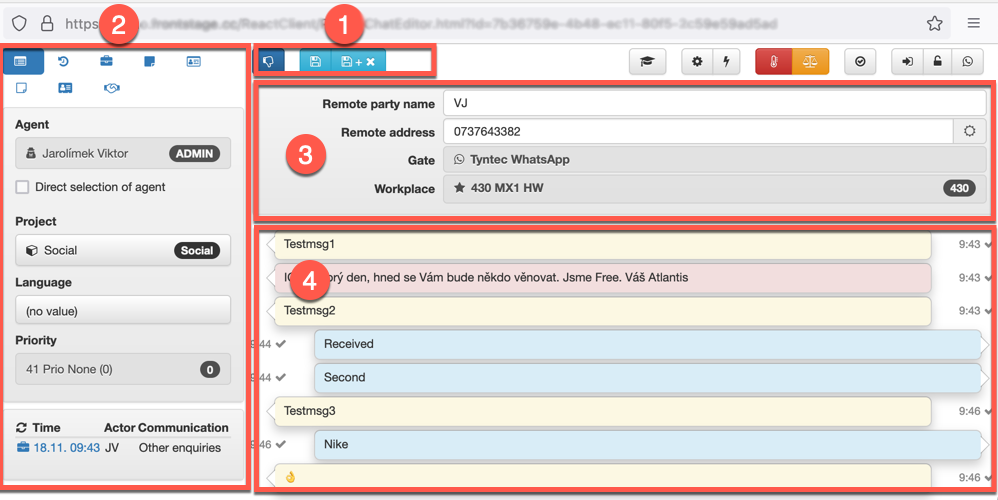
Task: Click the 430 badge in Workplace
Action: pos(959,188)
